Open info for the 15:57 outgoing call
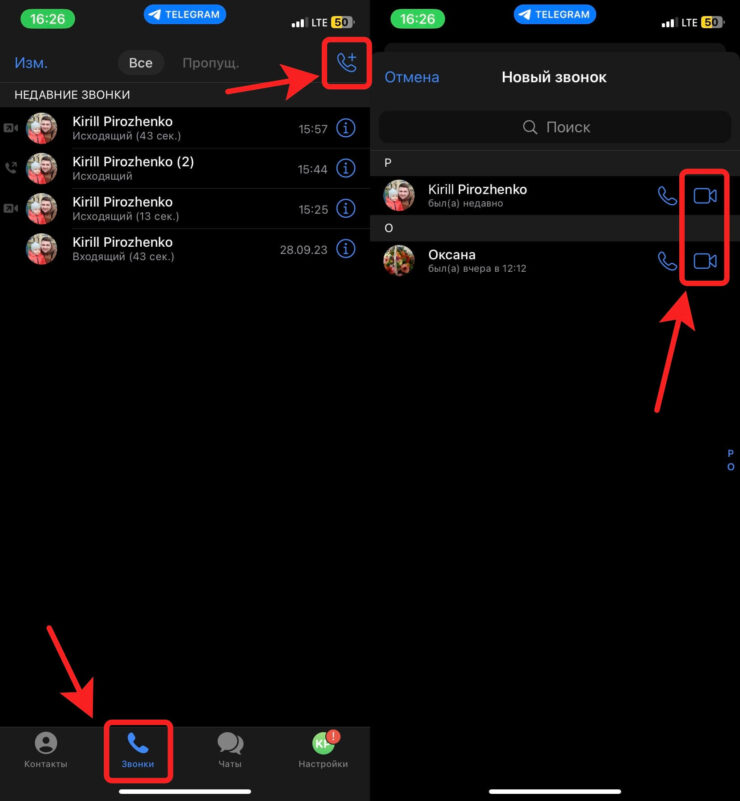Screen dimensions: 740x801 [346, 129]
